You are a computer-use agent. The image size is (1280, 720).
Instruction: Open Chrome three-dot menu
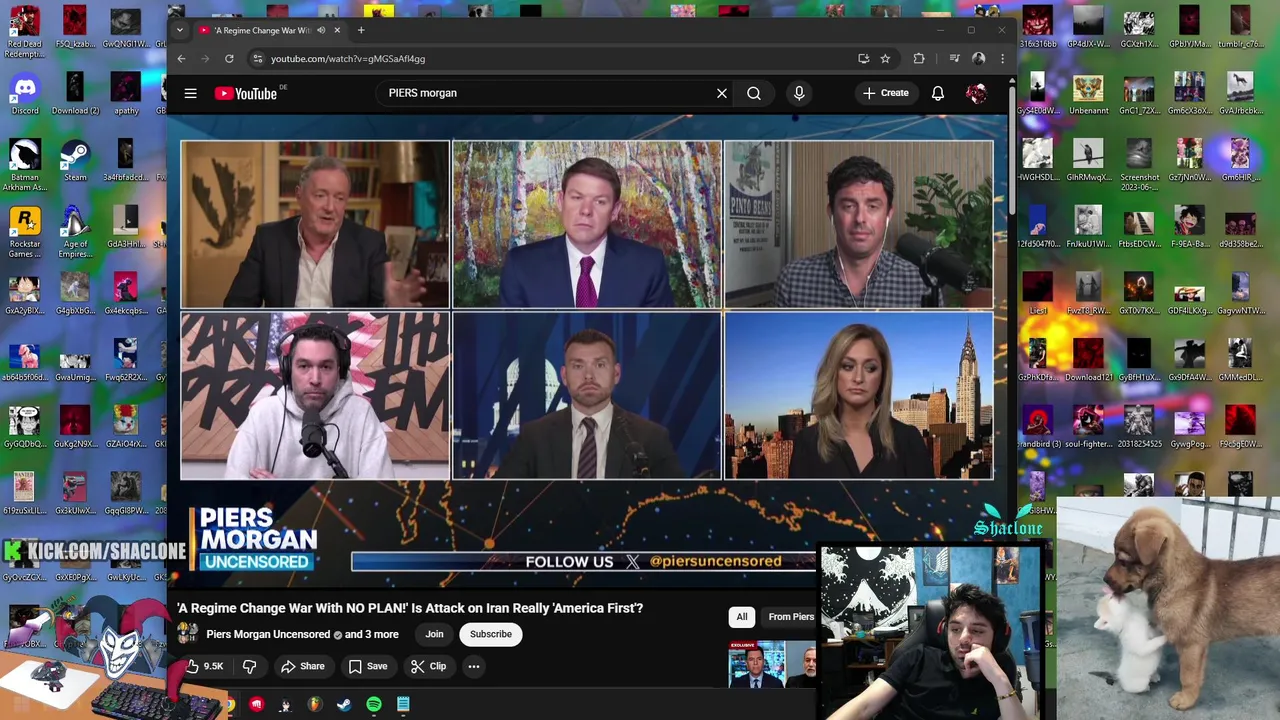pyautogui.click(x=1002, y=59)
